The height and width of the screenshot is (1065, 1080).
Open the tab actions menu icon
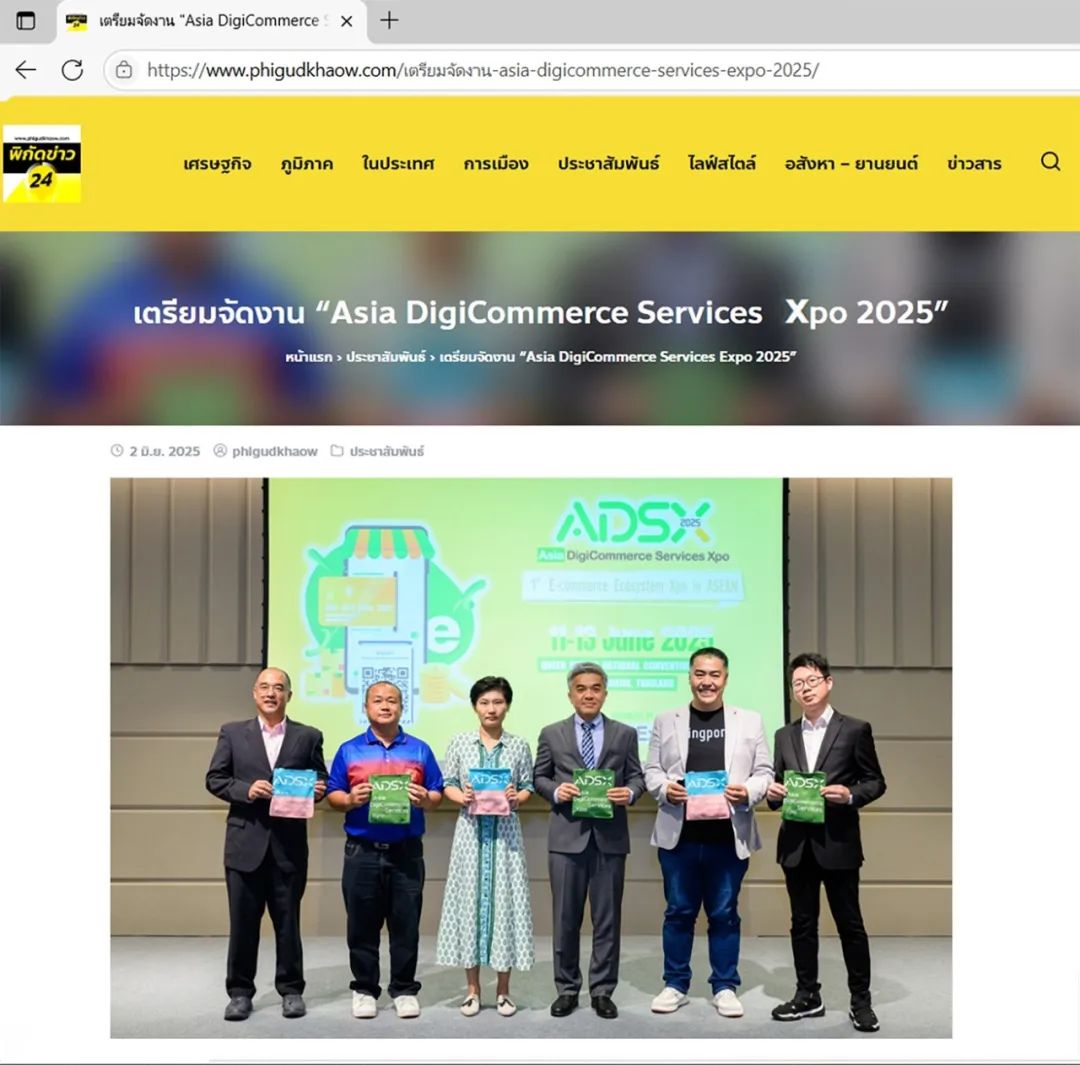[x=25, y=21]
